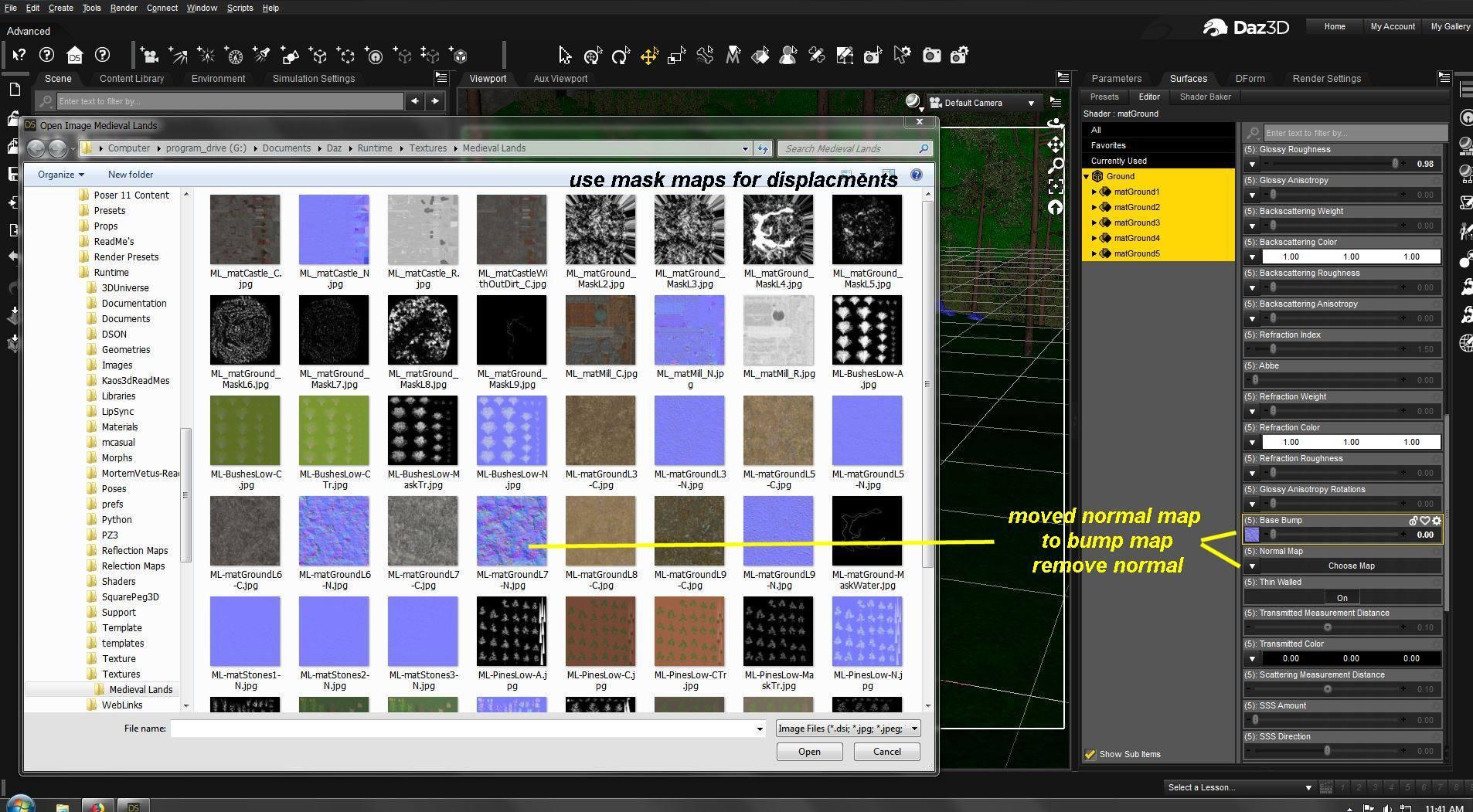
Task: Click the viewport frame selection icon
Action: 1055,186
